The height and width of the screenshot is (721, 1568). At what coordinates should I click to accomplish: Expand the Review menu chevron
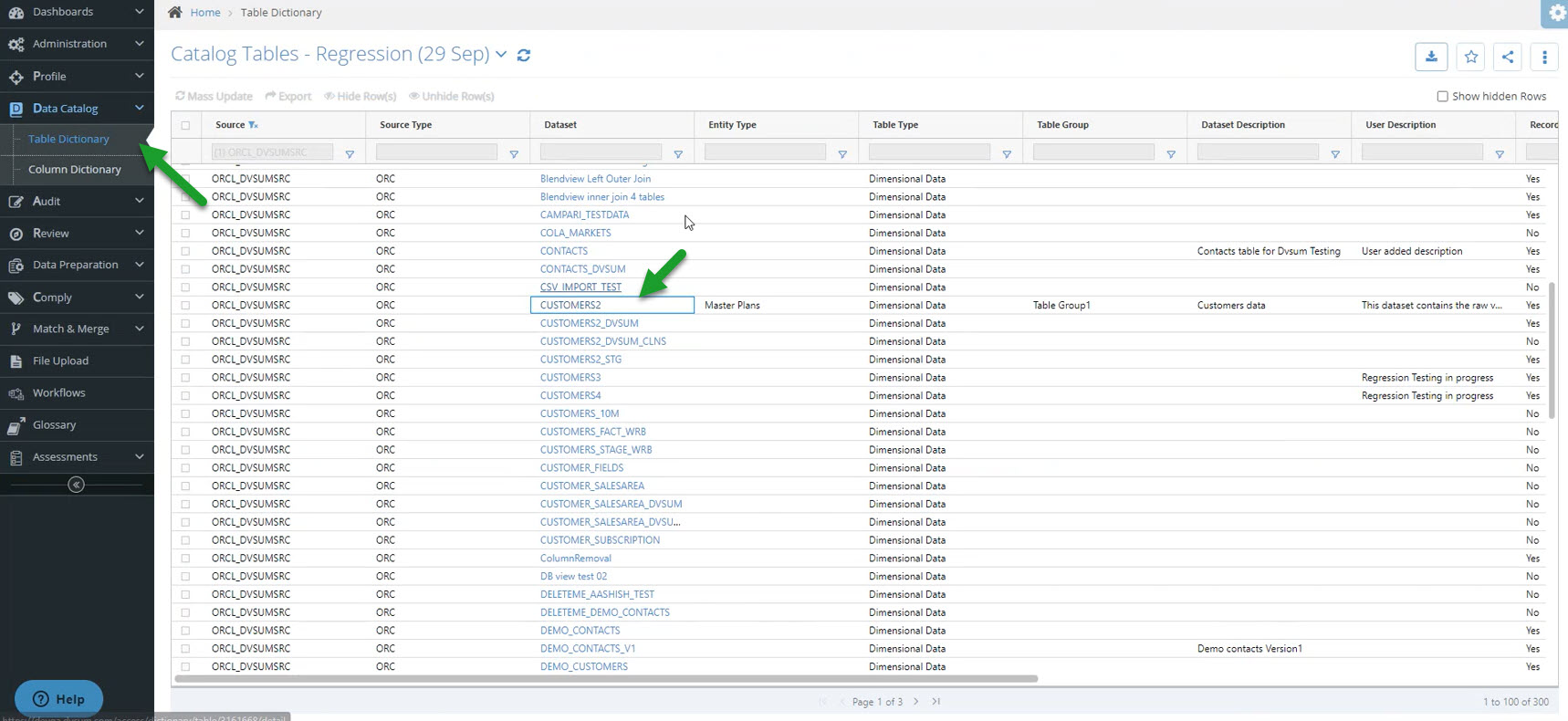click(139, 233)
